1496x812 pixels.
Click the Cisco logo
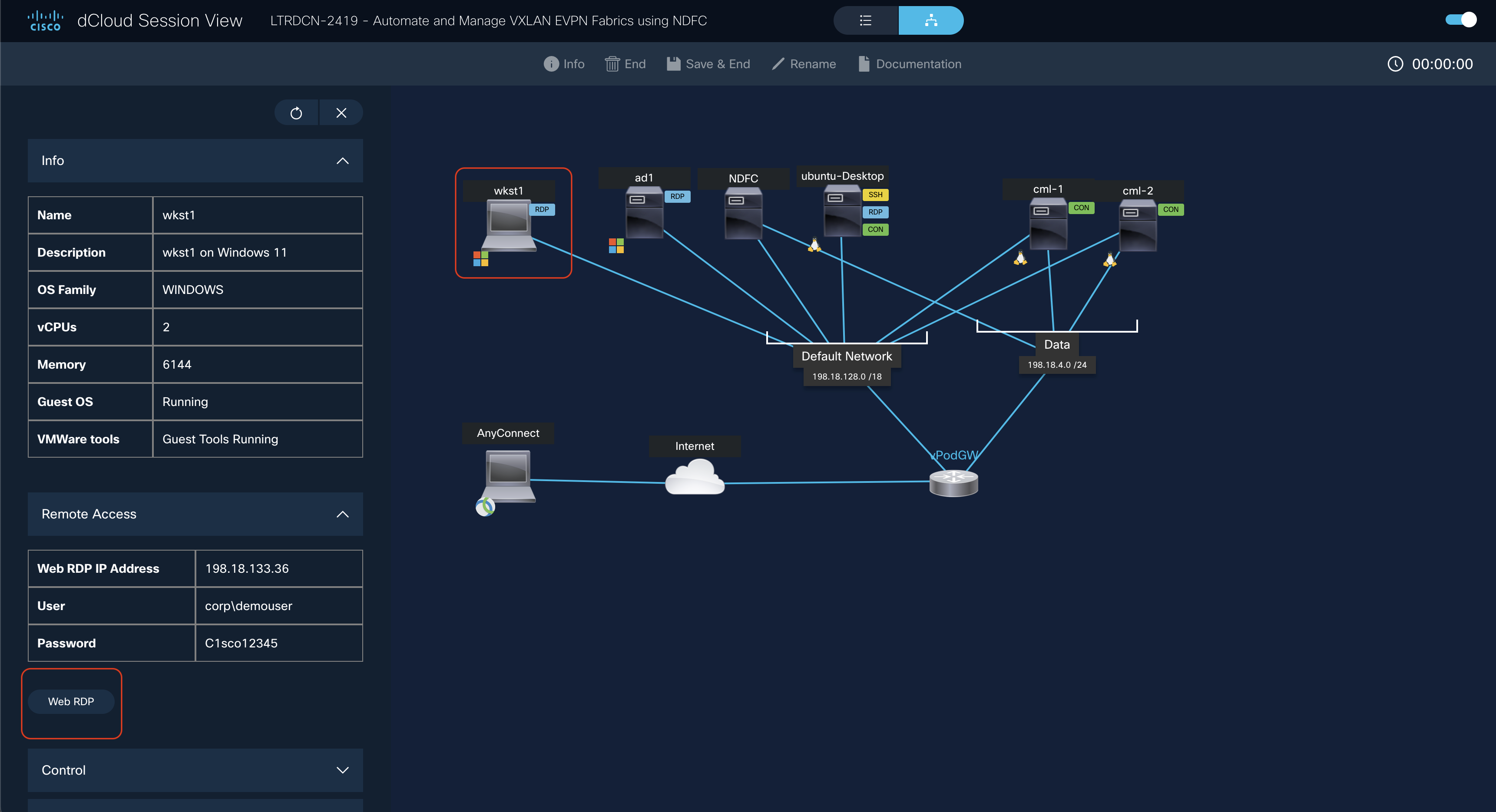coord(45,21)
